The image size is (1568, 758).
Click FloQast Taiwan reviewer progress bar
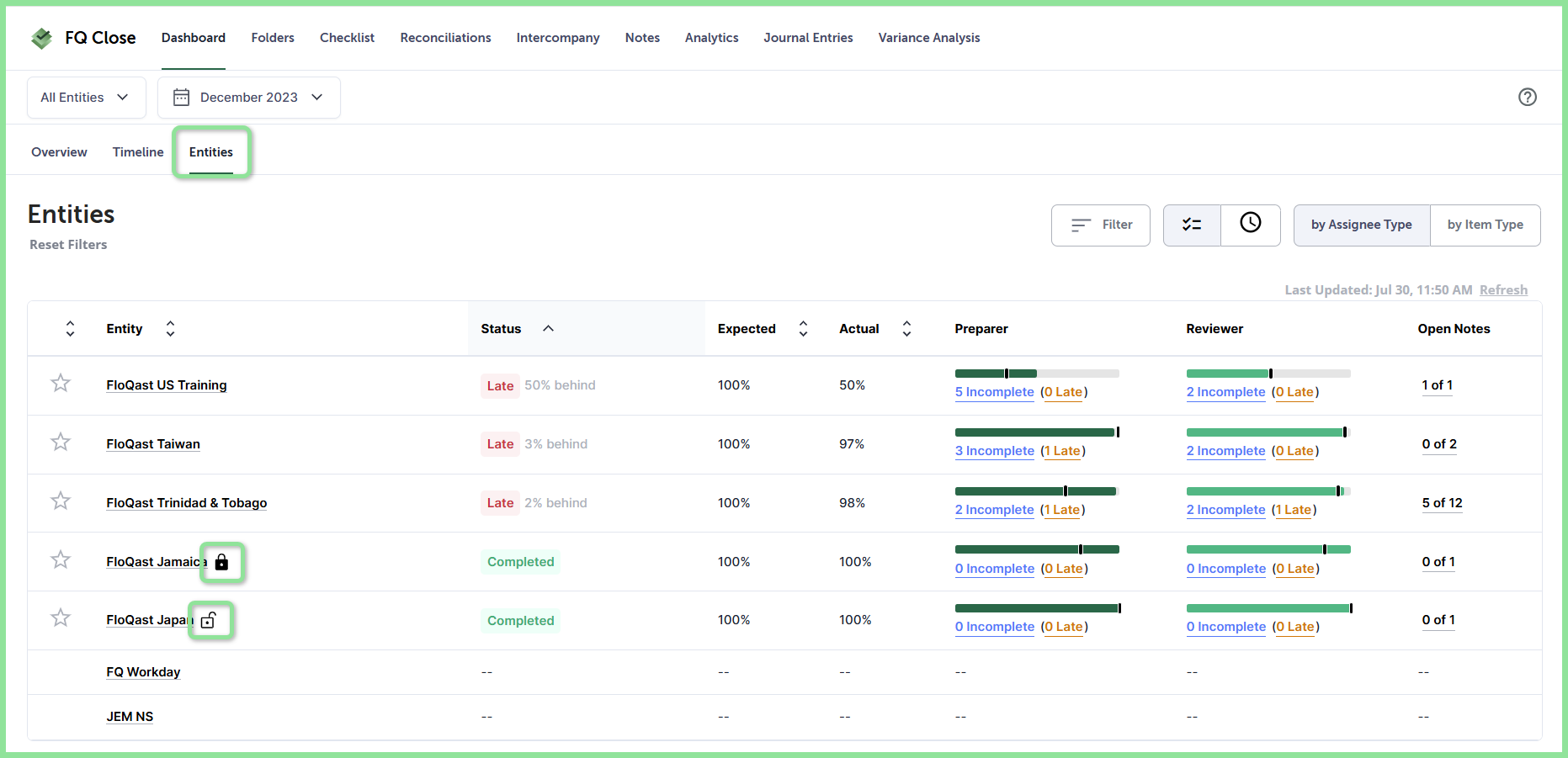pyautogui.click(x=1268, y=432)
